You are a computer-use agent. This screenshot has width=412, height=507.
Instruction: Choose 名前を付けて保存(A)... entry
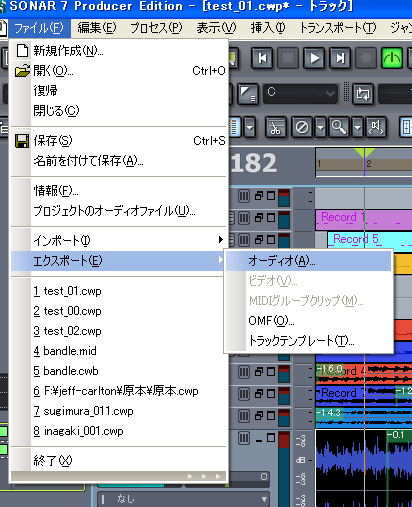point(119,161)
